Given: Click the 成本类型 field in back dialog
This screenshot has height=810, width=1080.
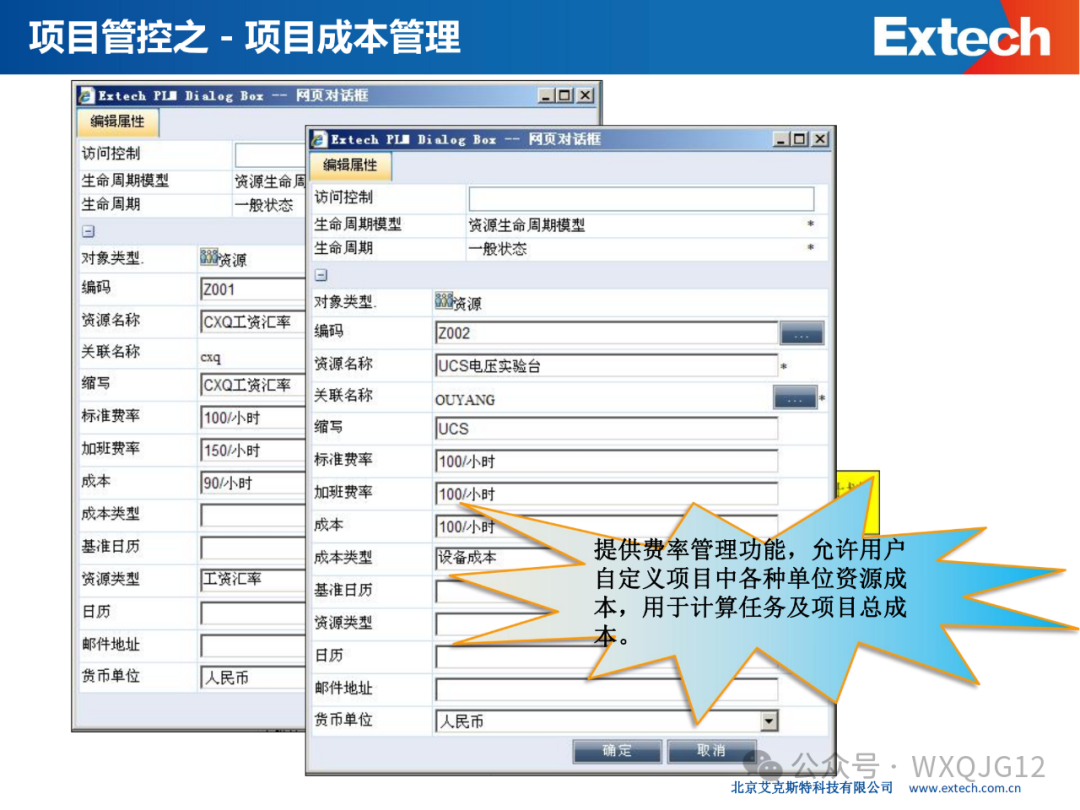Looking at the screenshot, I should coord(252,515).
